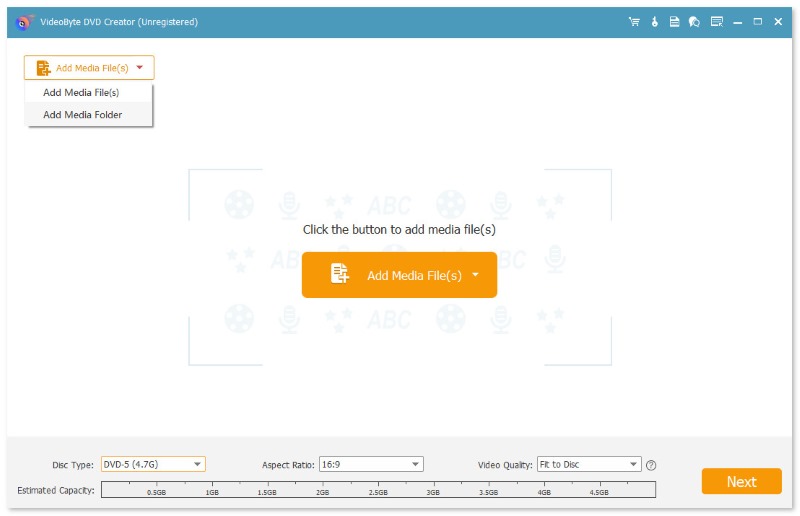Screen dimensions: 800x516
Task: Open registration via the key icon
Action: point(655,22)
